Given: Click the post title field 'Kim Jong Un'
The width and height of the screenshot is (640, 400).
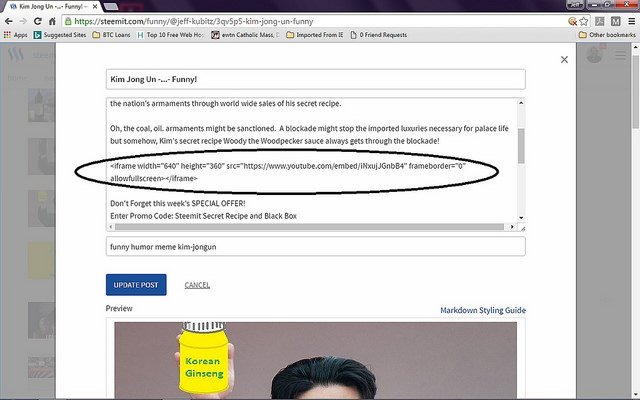Looking at the screenshot, I should tap(316, 79).
